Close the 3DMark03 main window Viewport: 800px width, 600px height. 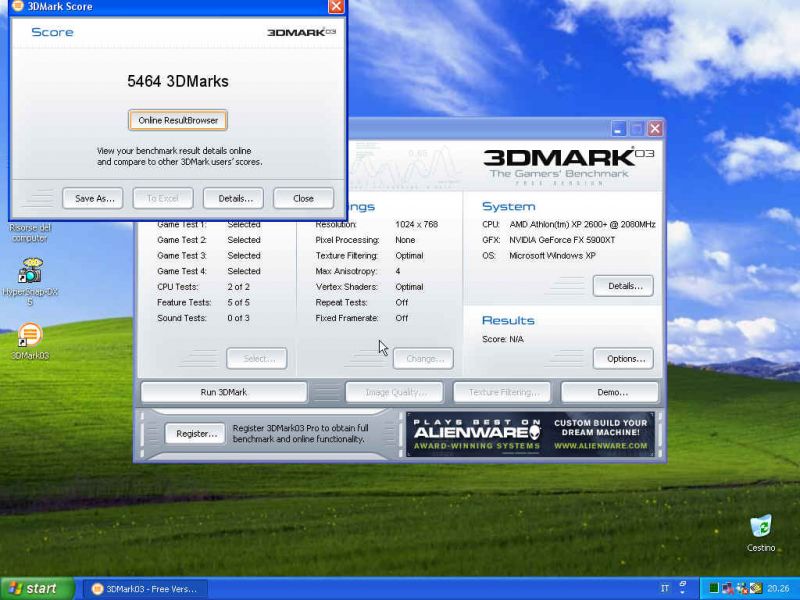[x=655, y=129]
